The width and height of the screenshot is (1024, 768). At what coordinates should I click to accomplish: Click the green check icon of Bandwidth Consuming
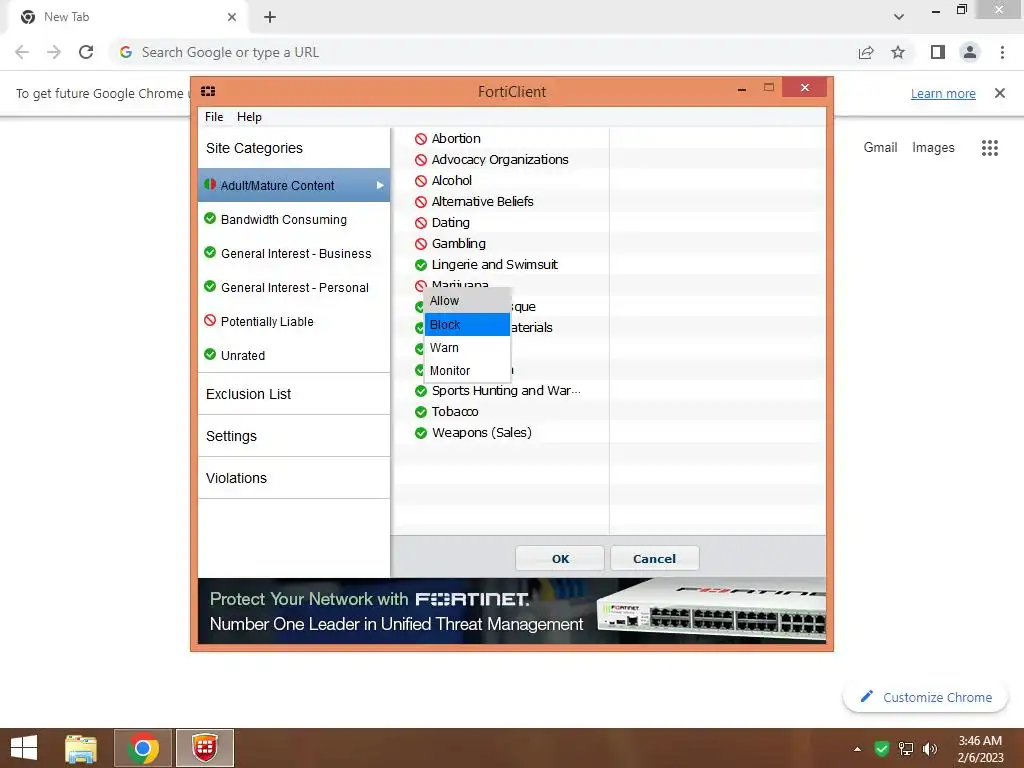point(210,218)
